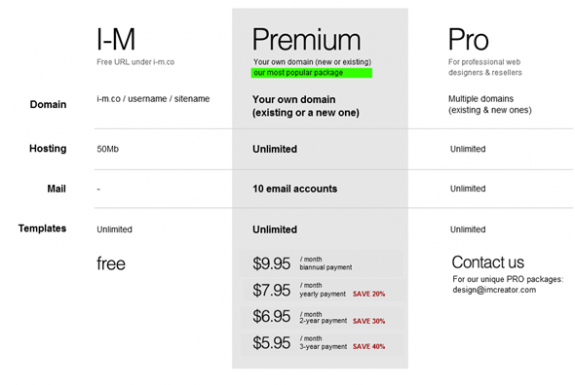Viewport: 575px width, 385px height.
Task: Choose the $7.95 yearly payment plan
Action: pos(321,290)
